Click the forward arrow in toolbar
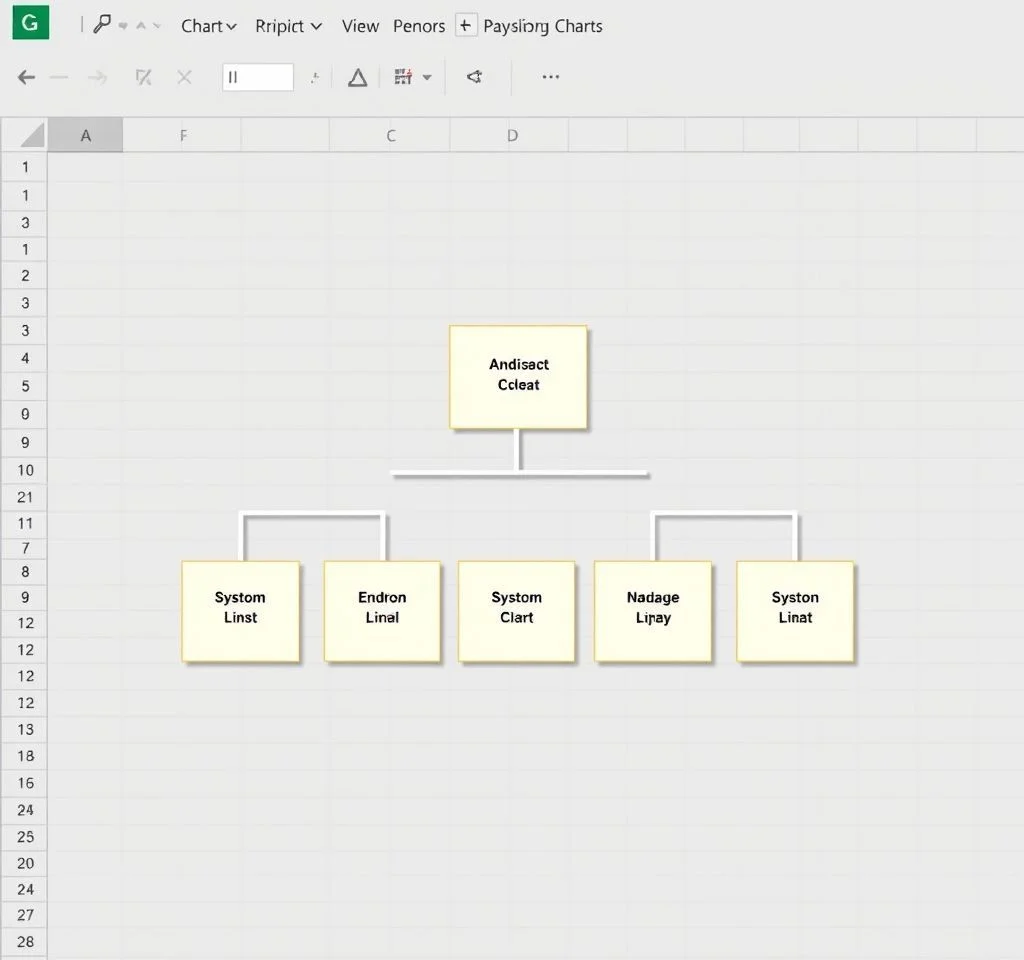This screenshot has width=1024, height=960. (x=97, y=77)
